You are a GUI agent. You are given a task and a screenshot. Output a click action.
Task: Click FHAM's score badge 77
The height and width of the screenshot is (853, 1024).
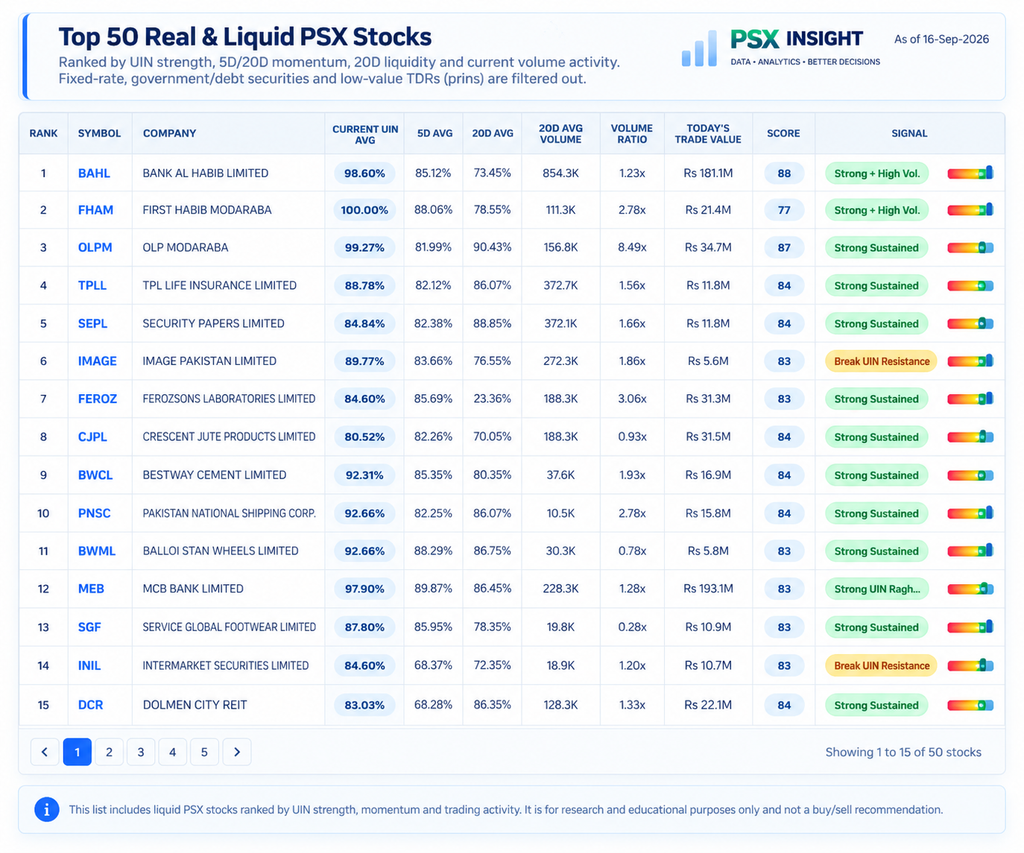[x=784, y=210]
